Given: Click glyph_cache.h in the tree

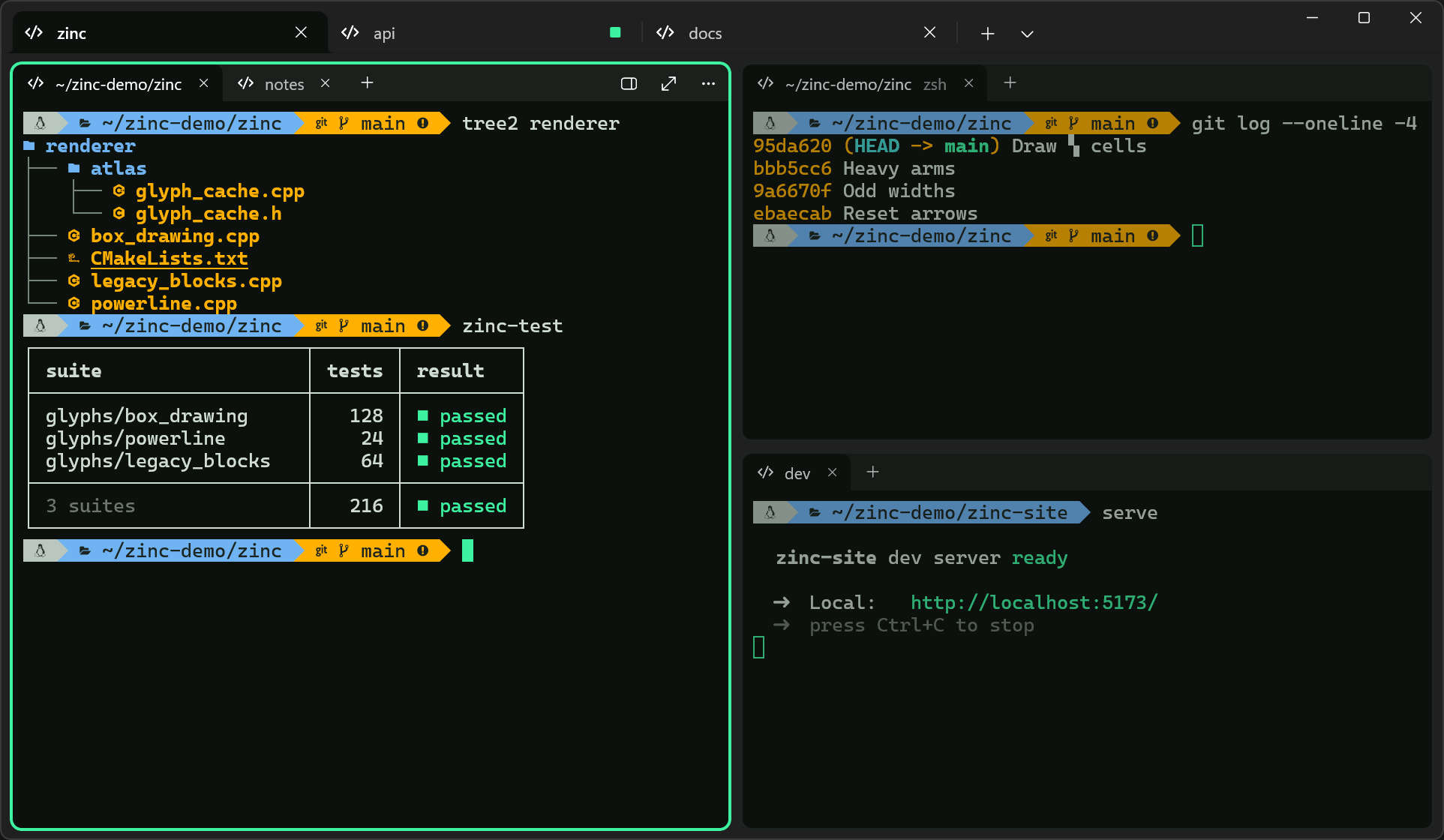Looking at the screenshot, I should click(x=209, y=213).
